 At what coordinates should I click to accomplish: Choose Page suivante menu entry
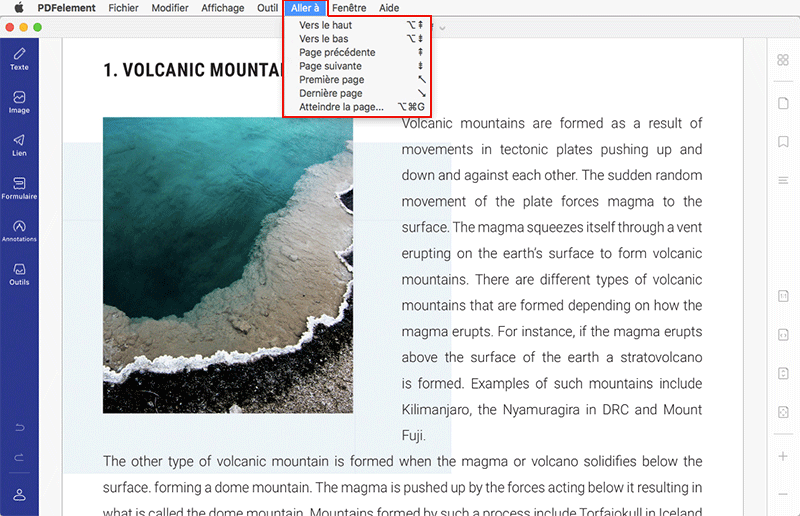click(357, 66)
